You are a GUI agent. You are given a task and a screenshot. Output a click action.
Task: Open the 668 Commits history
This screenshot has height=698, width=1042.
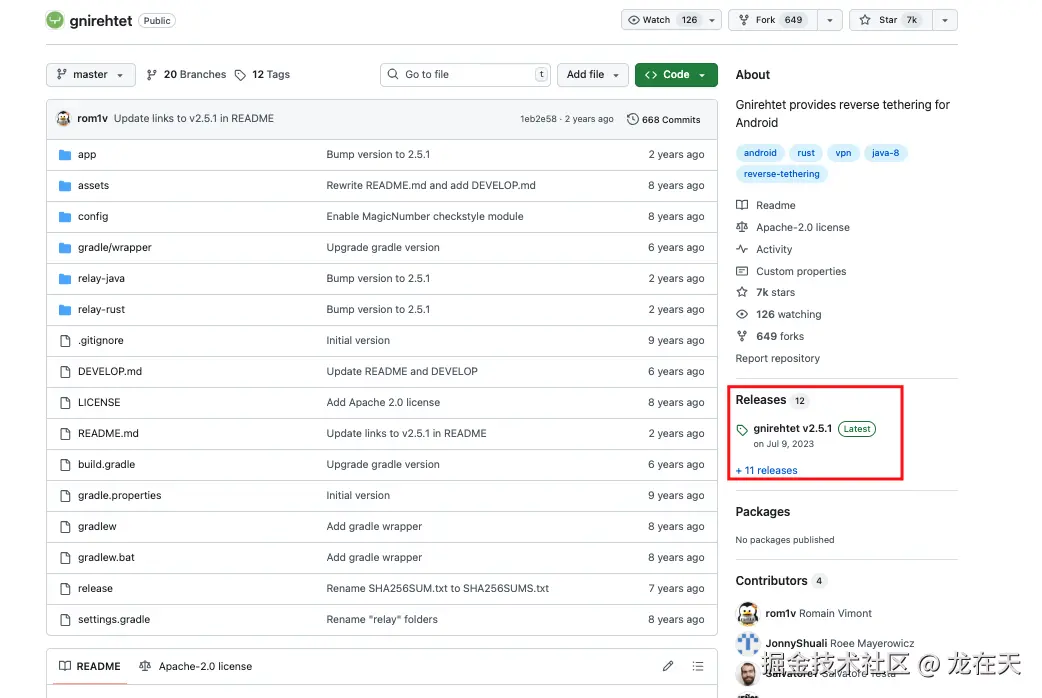pyautogui.click(x=663, y=120)
